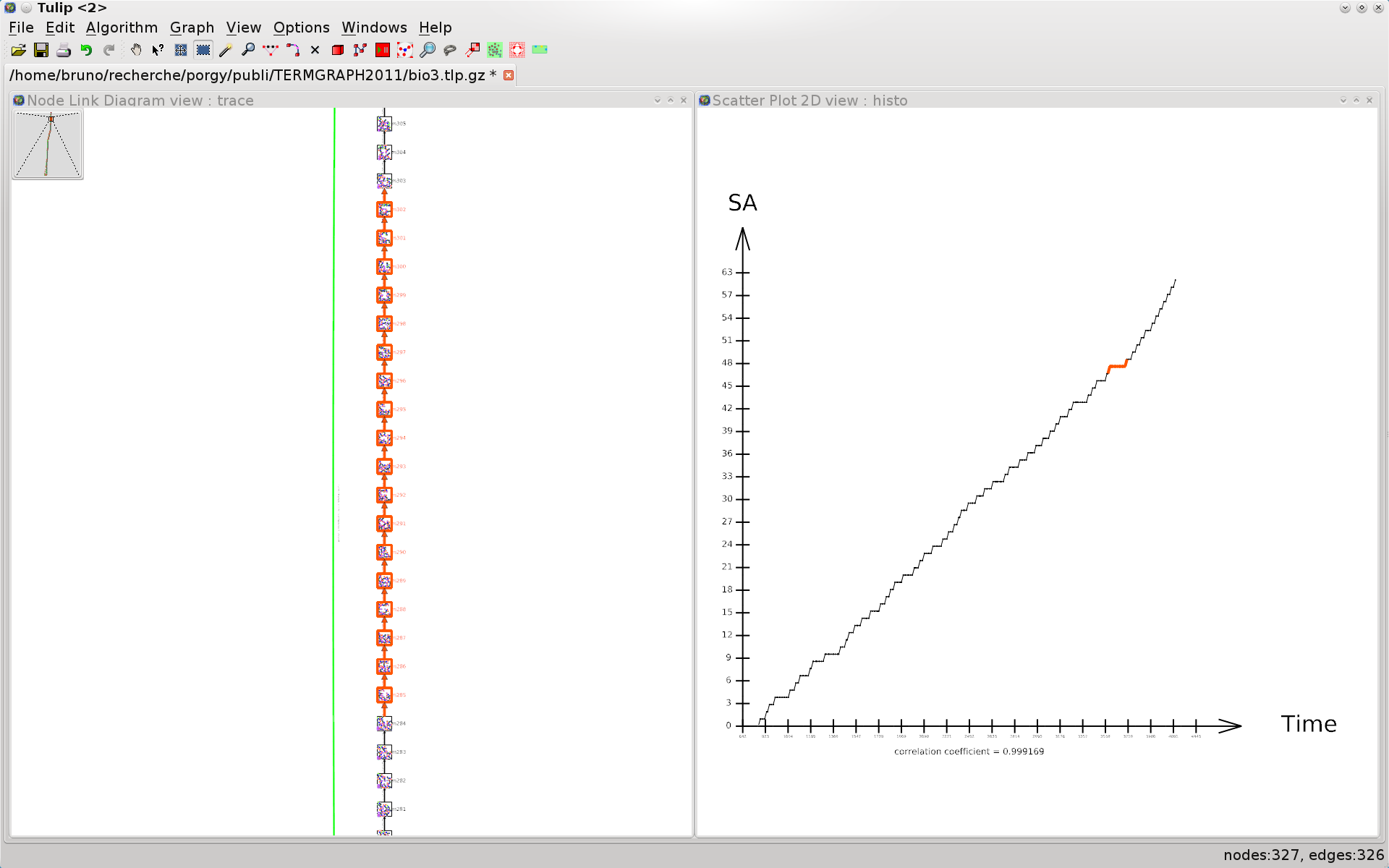This screenshot has width=1389, height=868.
Task: Select the magic wand selection tool
Action: pos(225,50)
